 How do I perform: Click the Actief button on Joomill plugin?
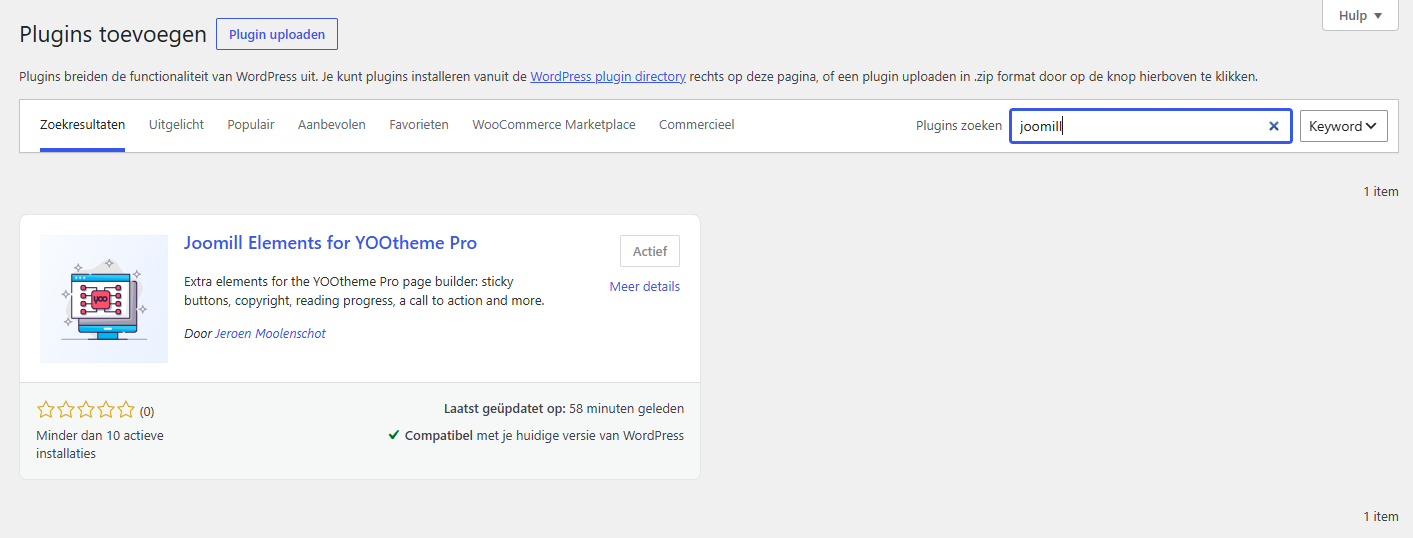(650, 251)
